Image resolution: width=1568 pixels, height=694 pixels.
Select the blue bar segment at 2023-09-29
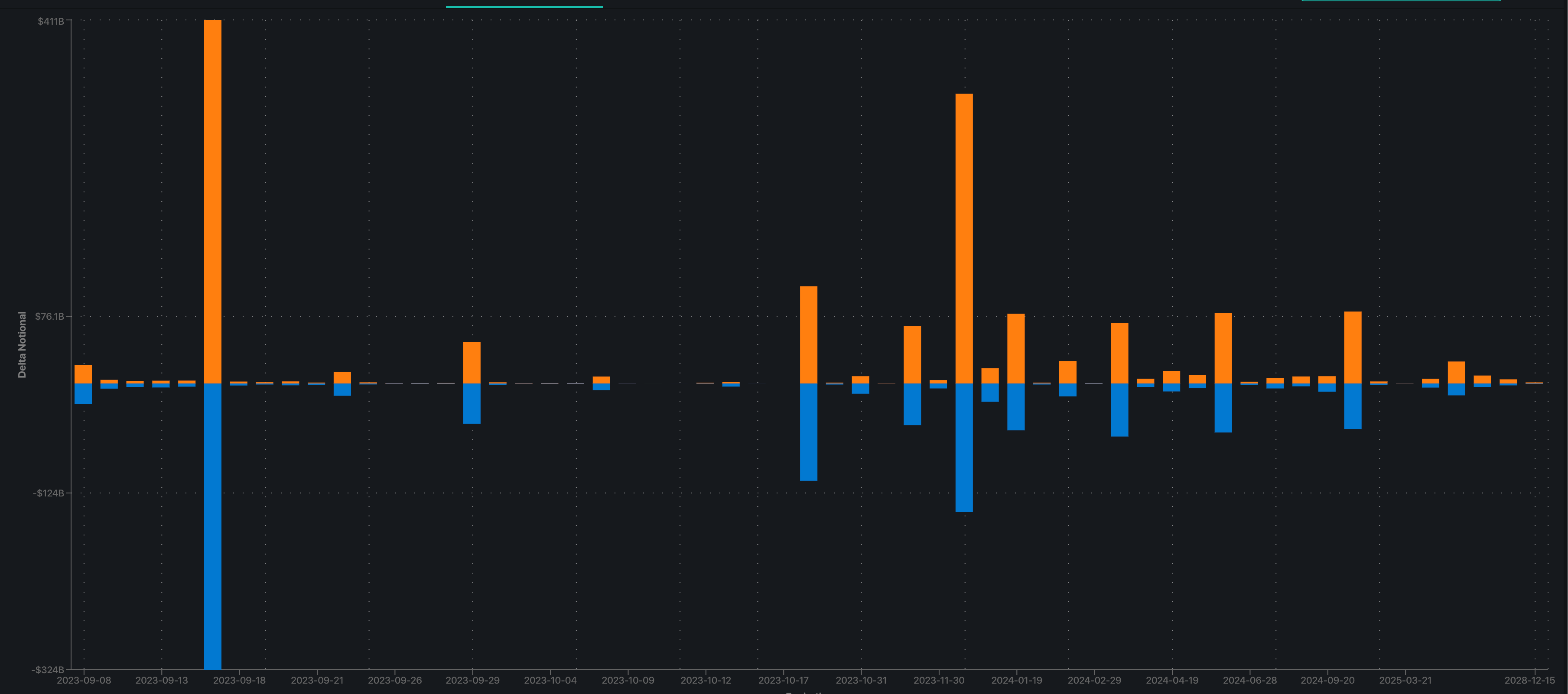[x=472, y=403]
